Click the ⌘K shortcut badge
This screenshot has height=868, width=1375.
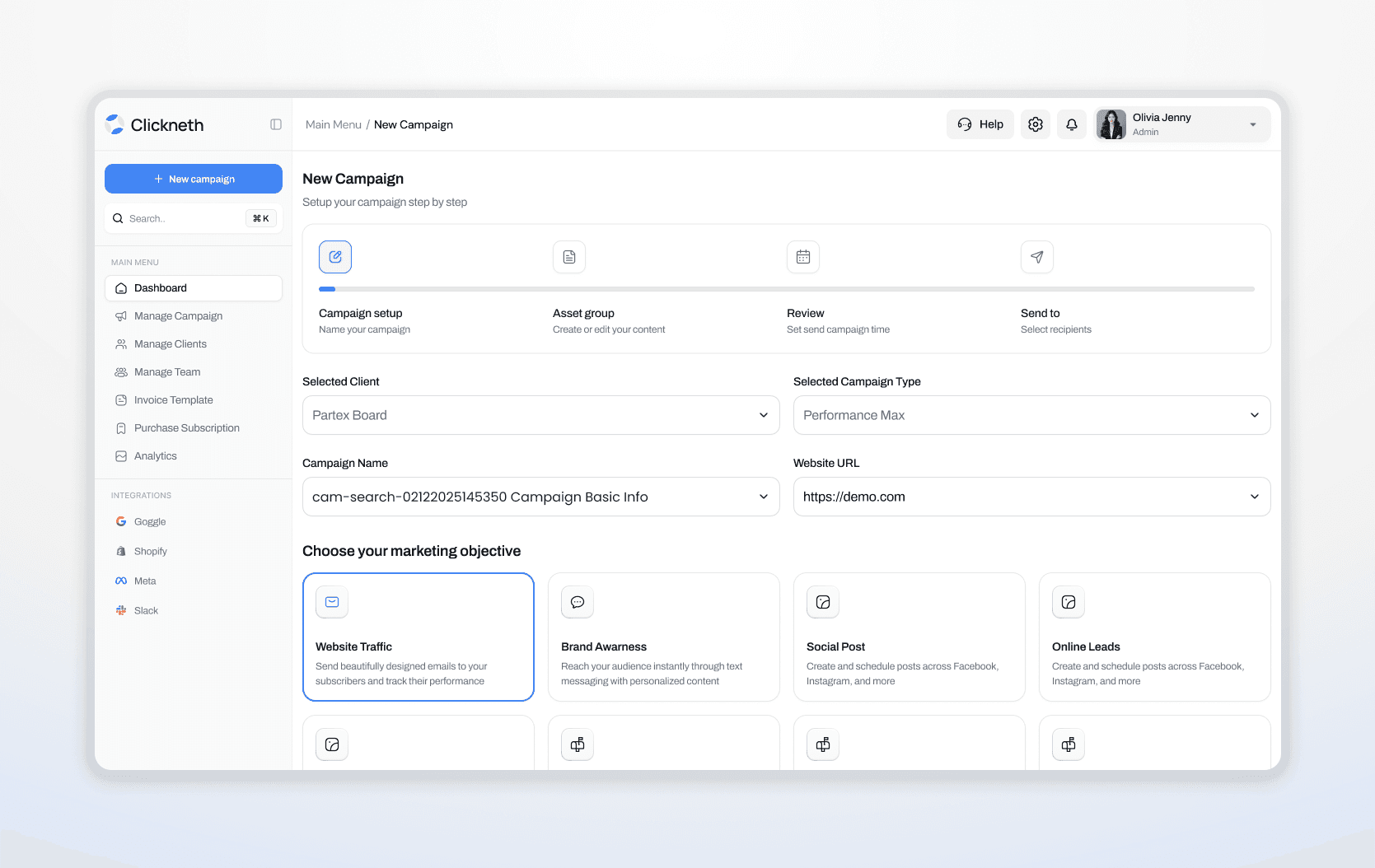[x=260, y=218]
